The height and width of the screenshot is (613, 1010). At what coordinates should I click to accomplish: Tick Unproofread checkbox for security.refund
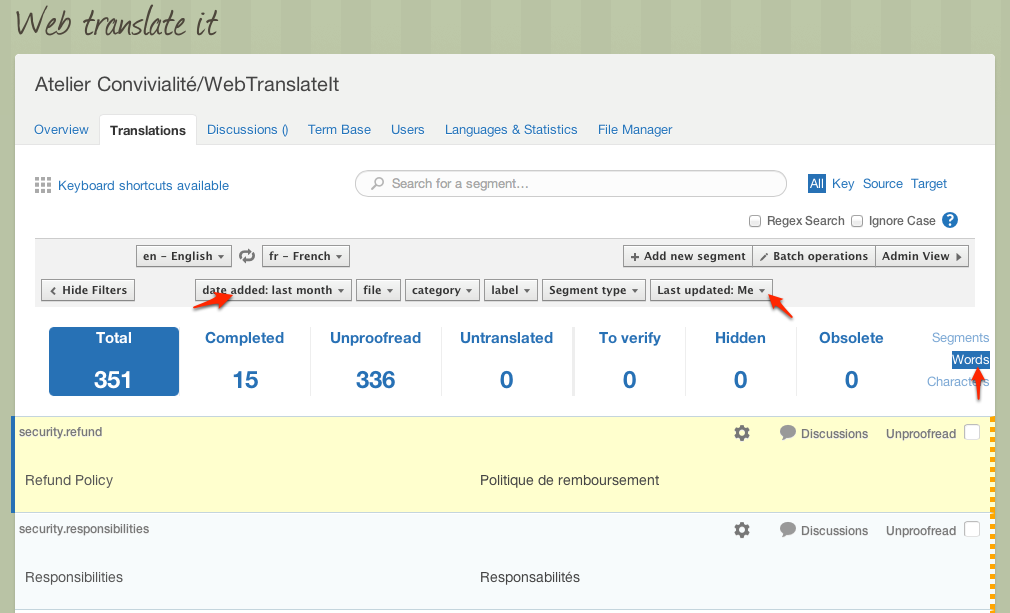[x=972, y=432]
